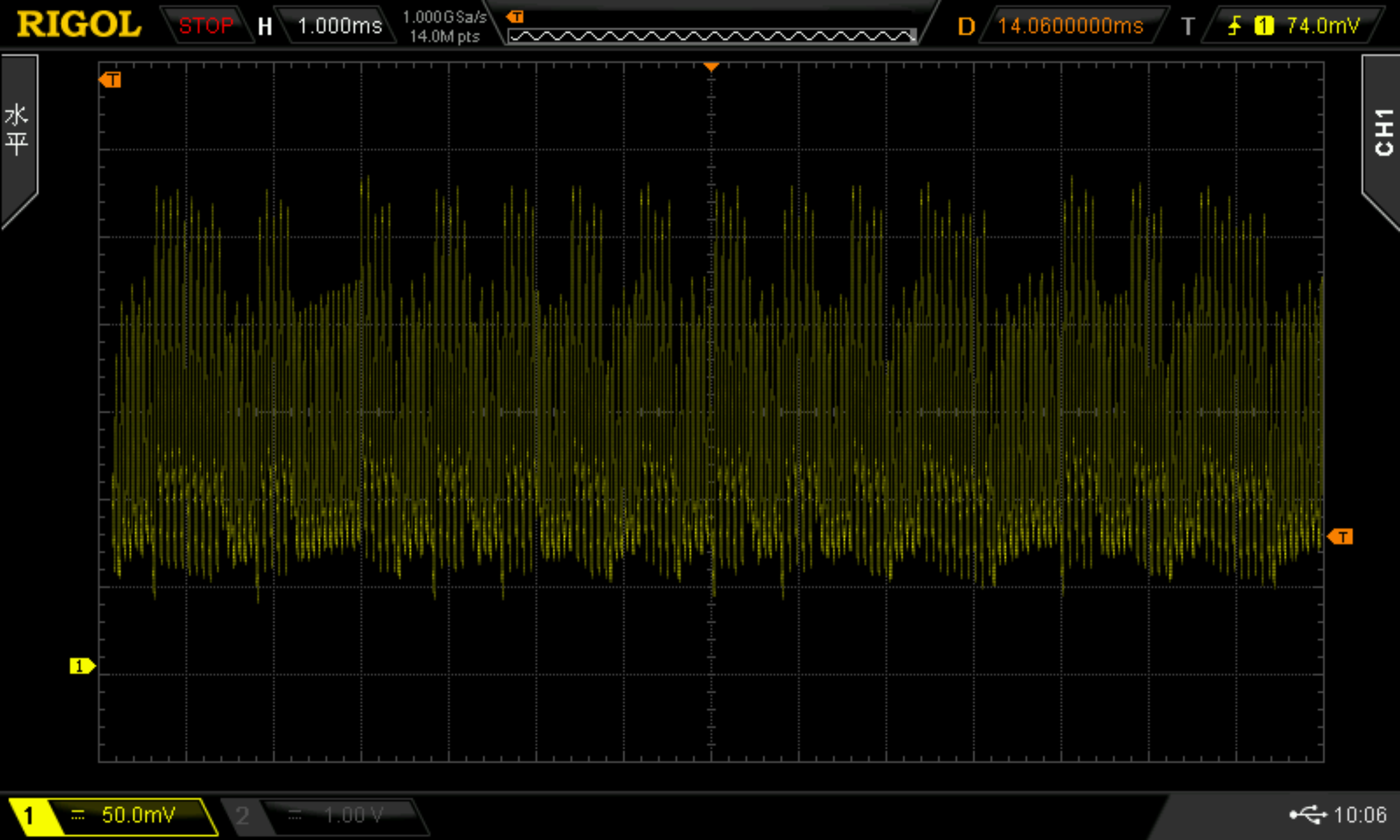
Task: Click the channel 1 ground level marker
Action: [x=82, y=665]
